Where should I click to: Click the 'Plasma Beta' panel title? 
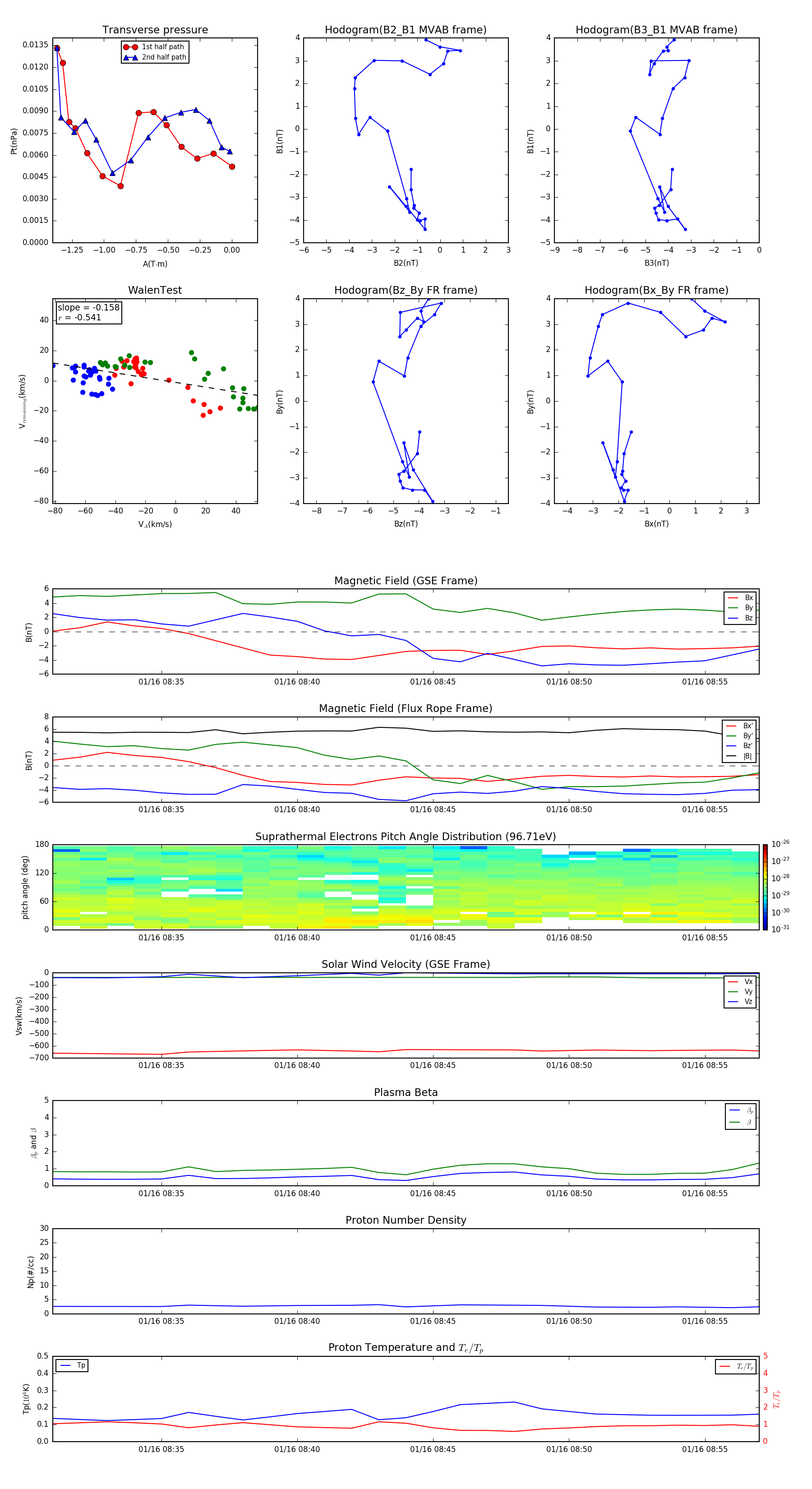tap(406, 1093)
